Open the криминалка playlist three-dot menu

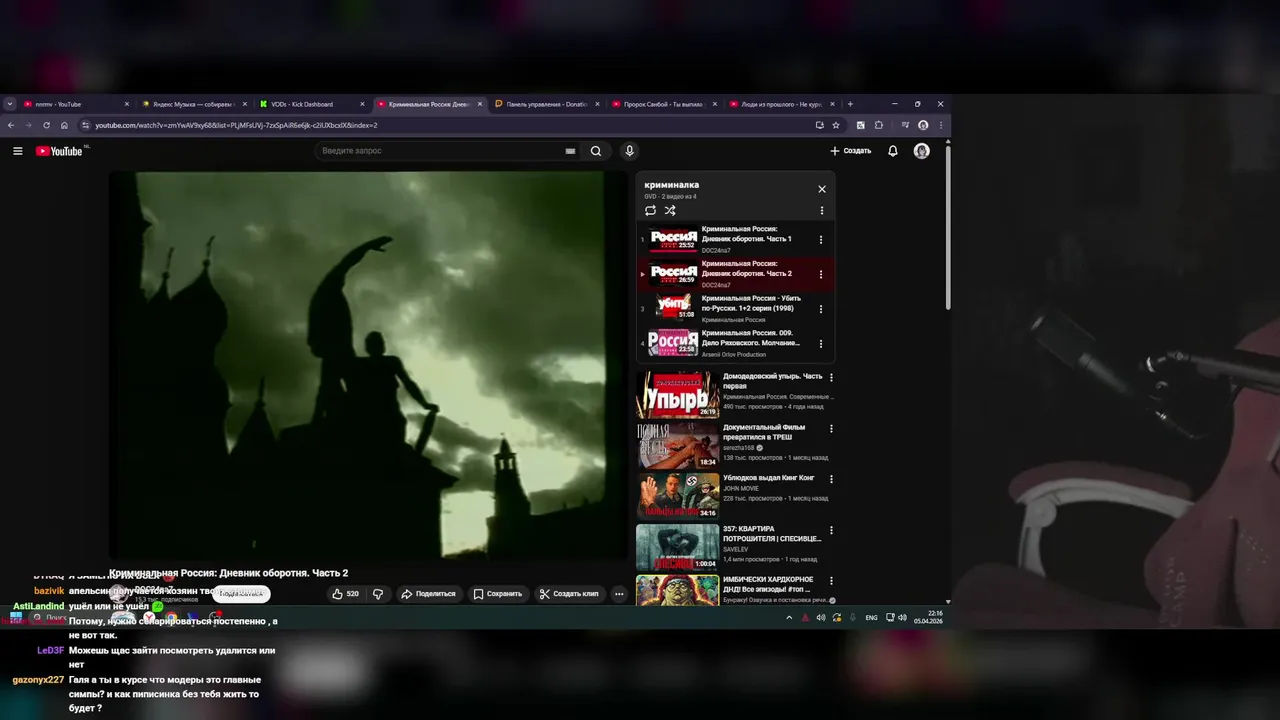[822, 210]
